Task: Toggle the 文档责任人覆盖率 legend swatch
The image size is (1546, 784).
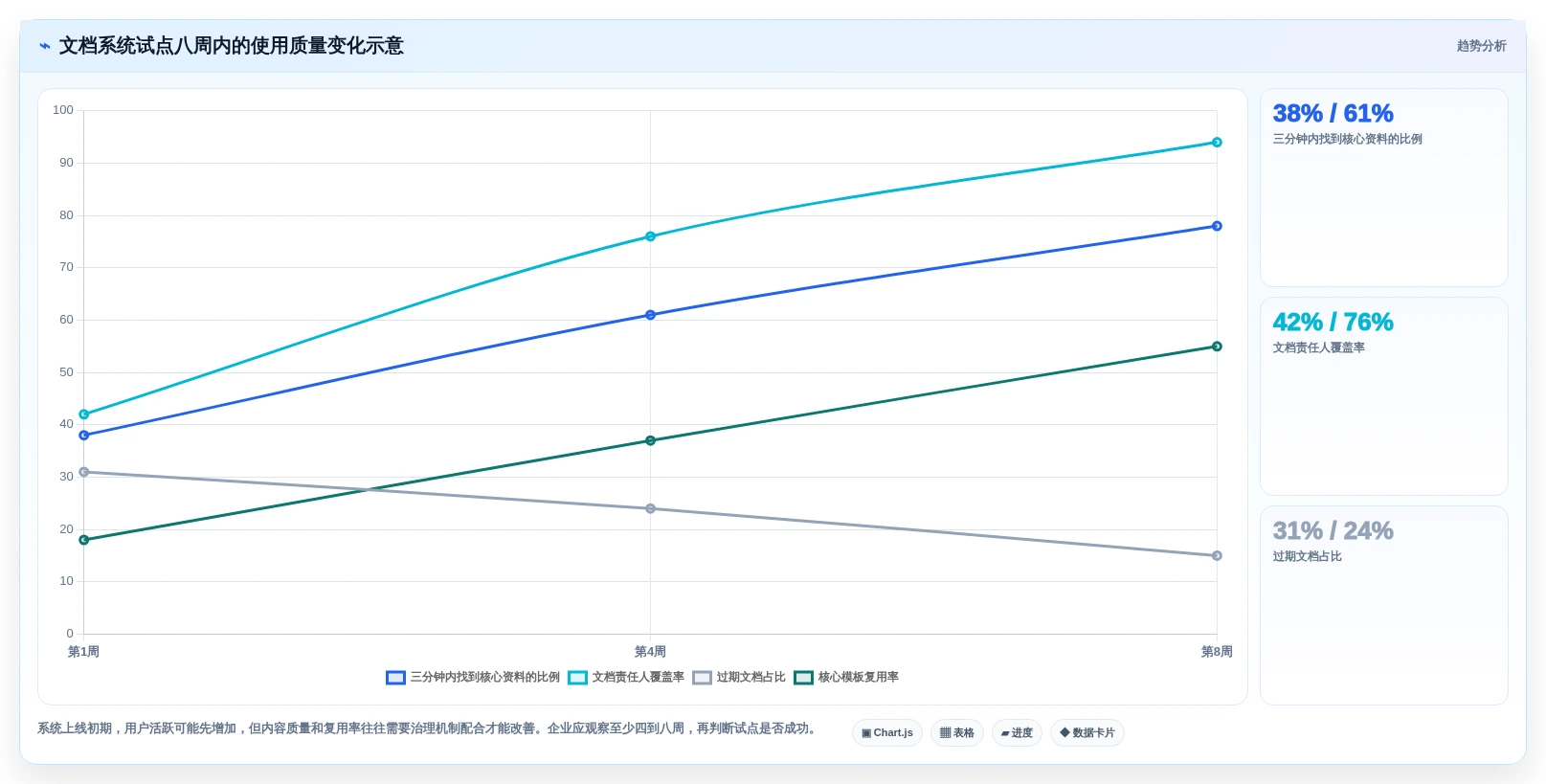Action: pos(577,678)
